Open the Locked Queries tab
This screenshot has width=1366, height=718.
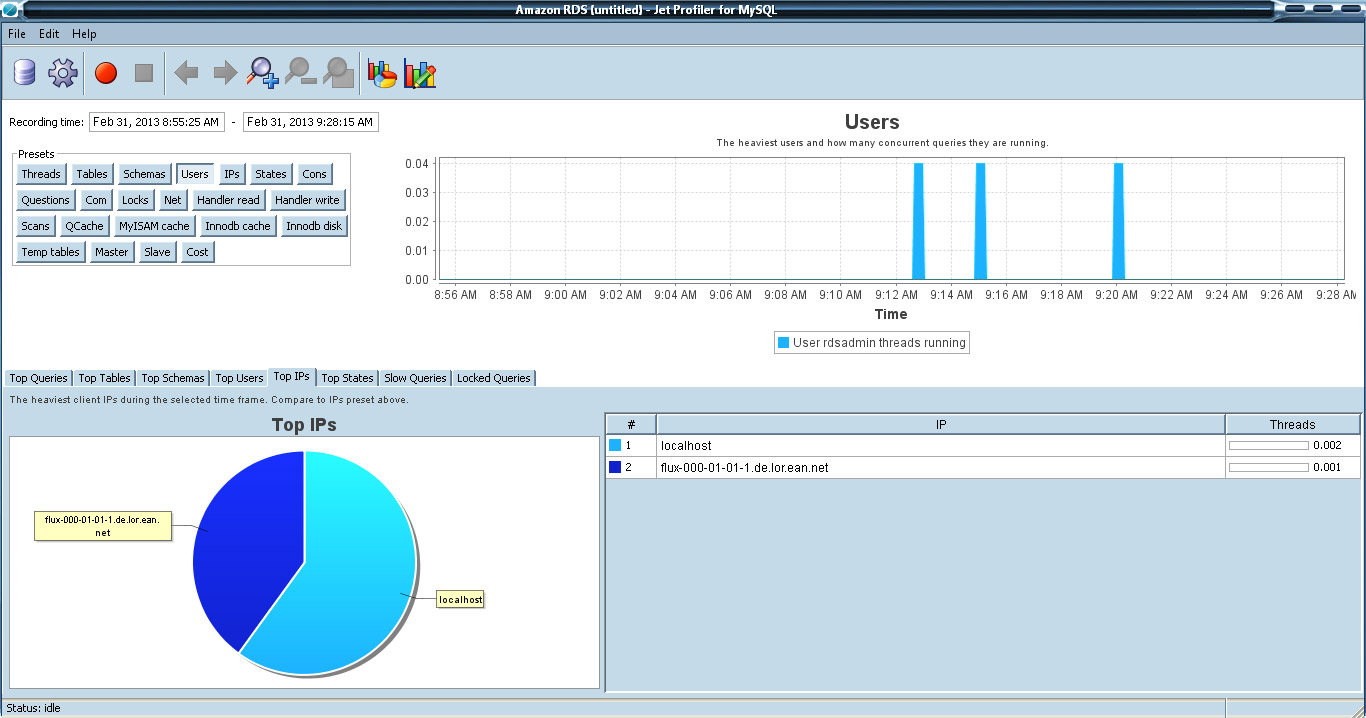click(x=493, y=378)
